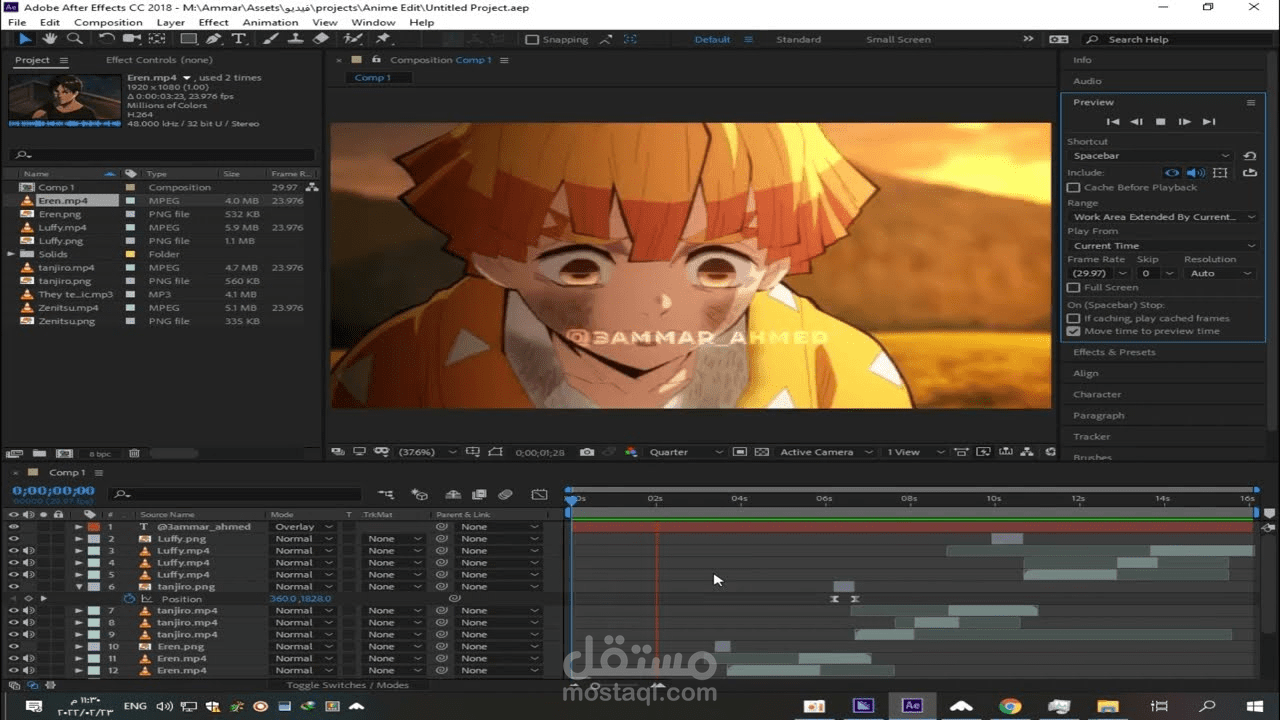Image resolution: width=1280 pixels, height=720 pixels.
Task: Expand the Tracker panel
Action: (x=1091, y=436)
